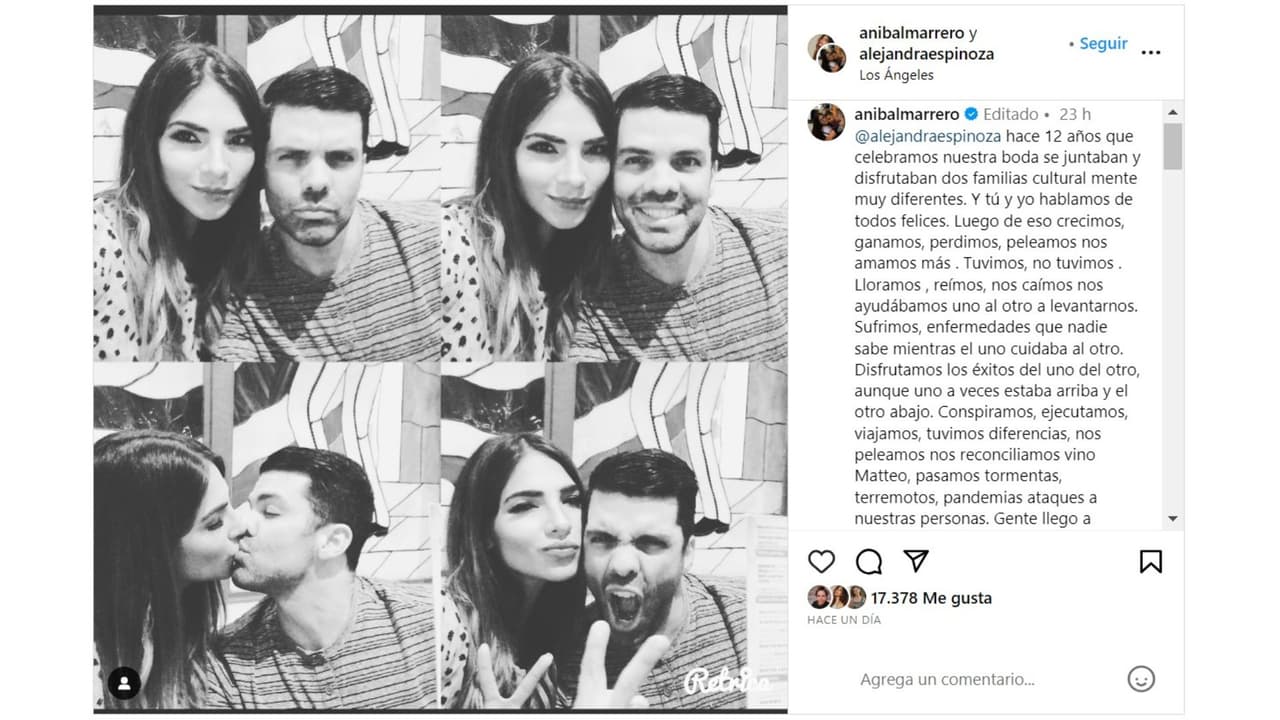Screen dimensions: 1280x720
Task: Open the anibalmarrero username in the post header
Action: pyautogui.click(x=912, y=33)
